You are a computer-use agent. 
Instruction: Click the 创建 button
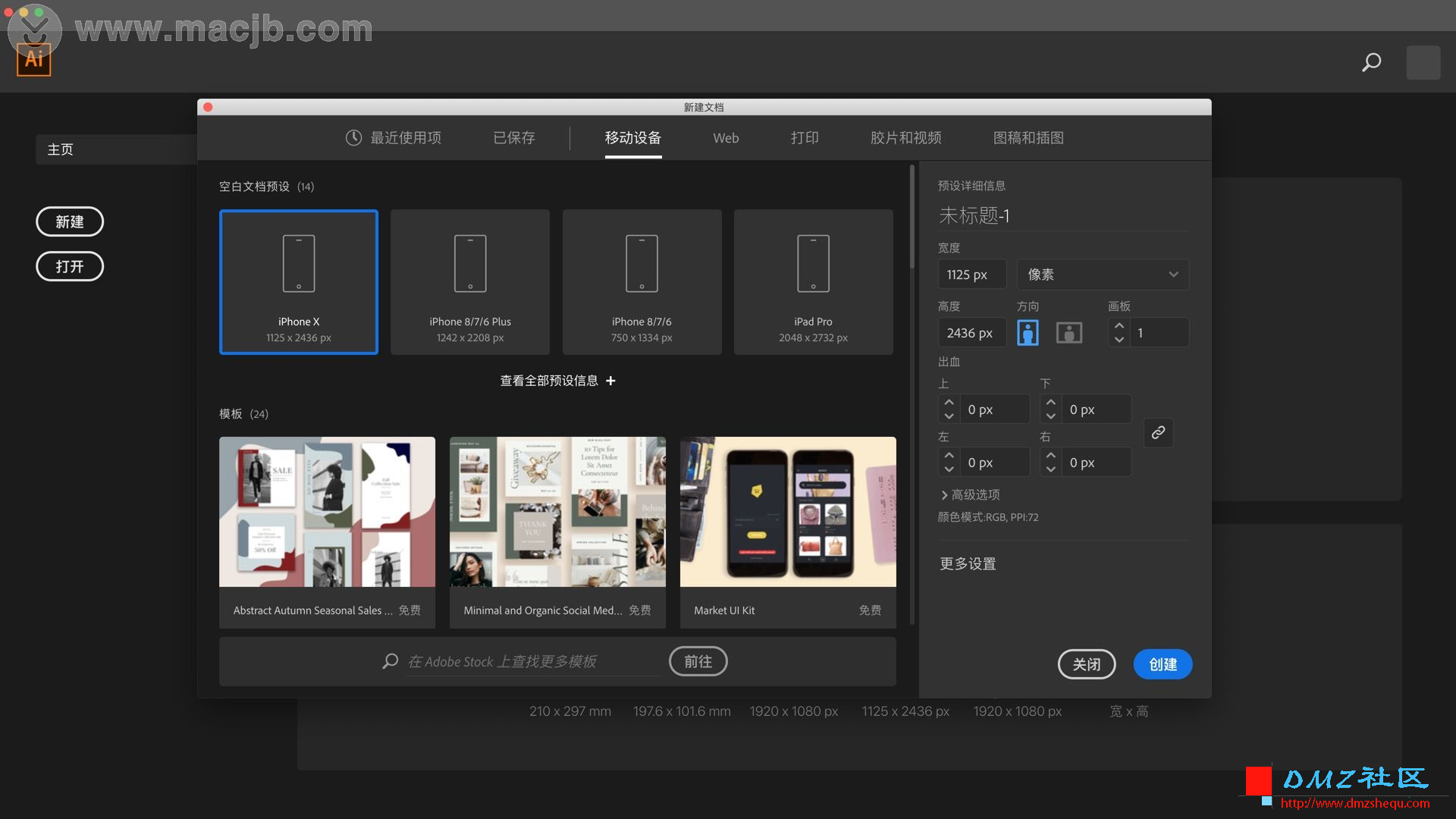click(1163, 664)
